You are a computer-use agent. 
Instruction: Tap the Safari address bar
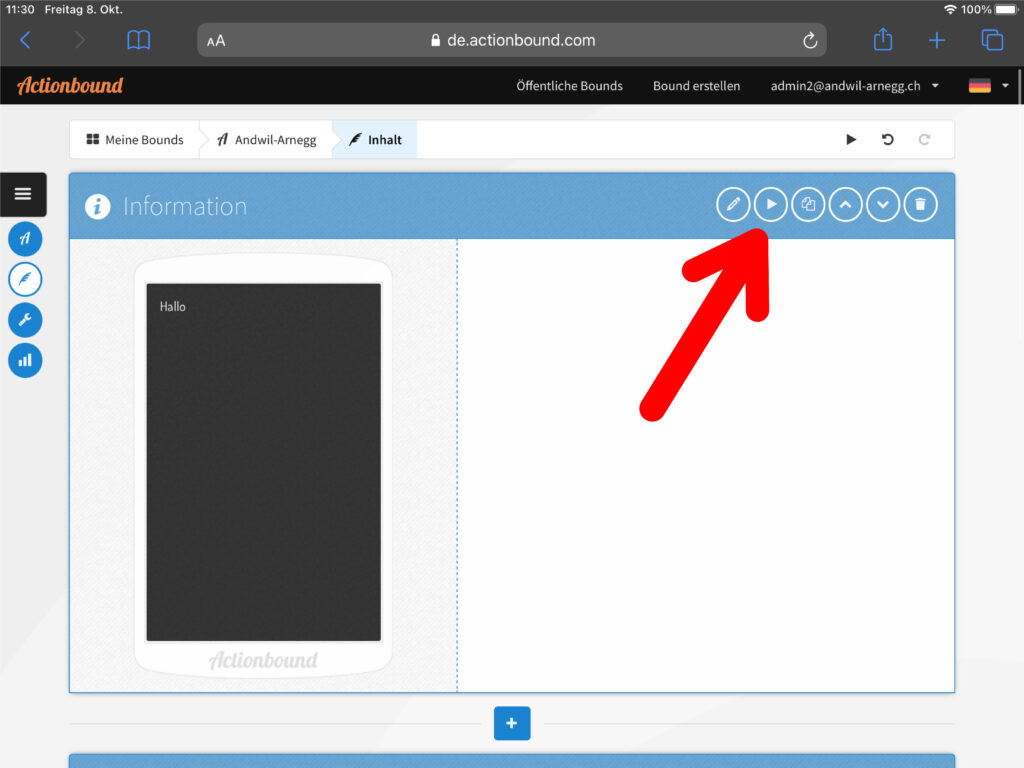[511, 41]
